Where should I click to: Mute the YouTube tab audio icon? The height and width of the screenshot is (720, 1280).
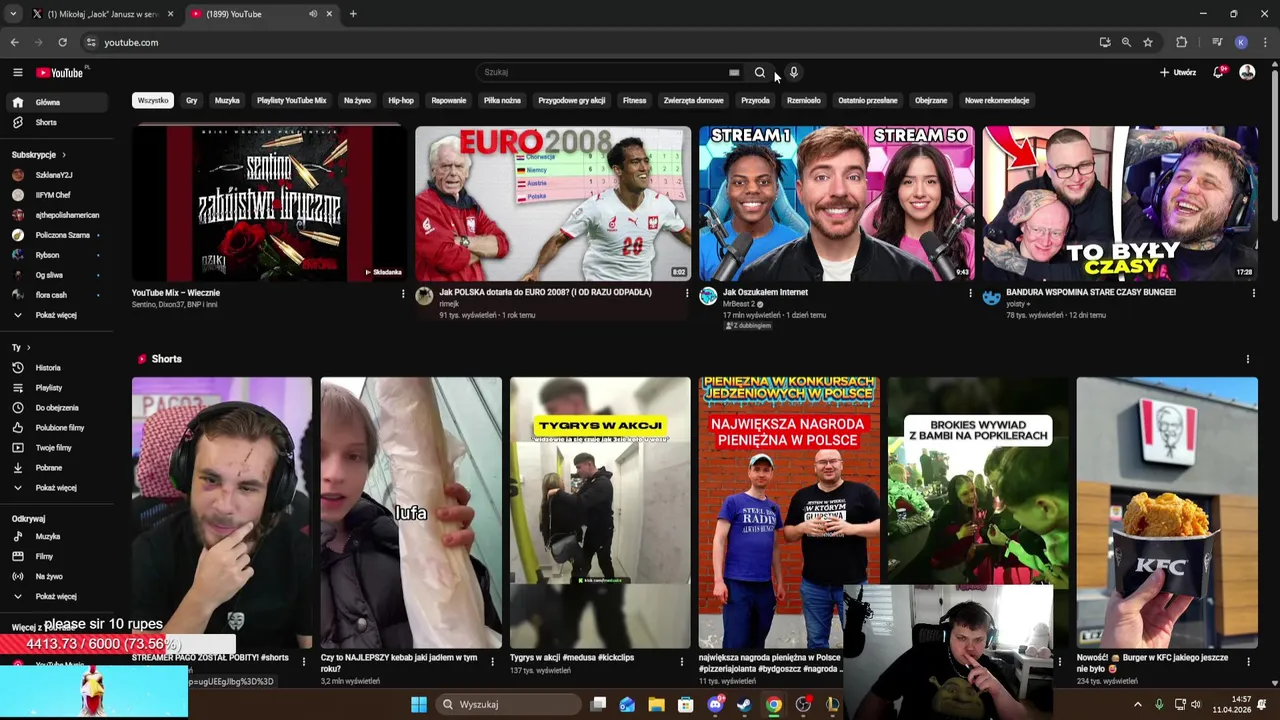pos(313,14)
